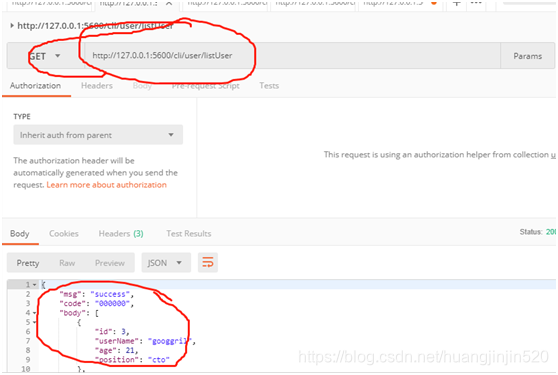Click the Status 200 indicator
The height and width of the screenshot is (375, 558).
pos(538,232)
